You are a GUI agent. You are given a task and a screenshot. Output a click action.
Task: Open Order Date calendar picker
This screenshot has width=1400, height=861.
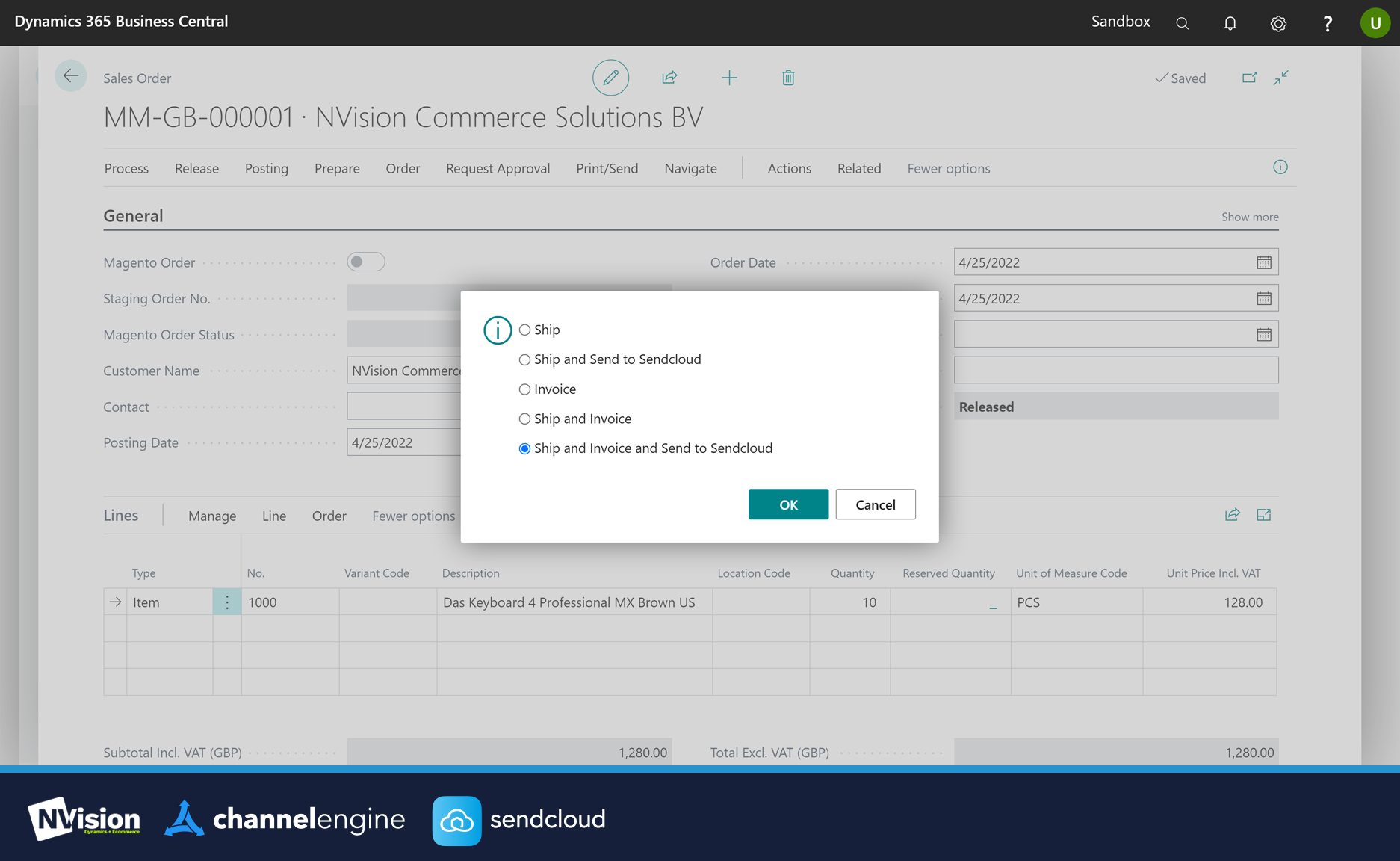(1263, 262)
